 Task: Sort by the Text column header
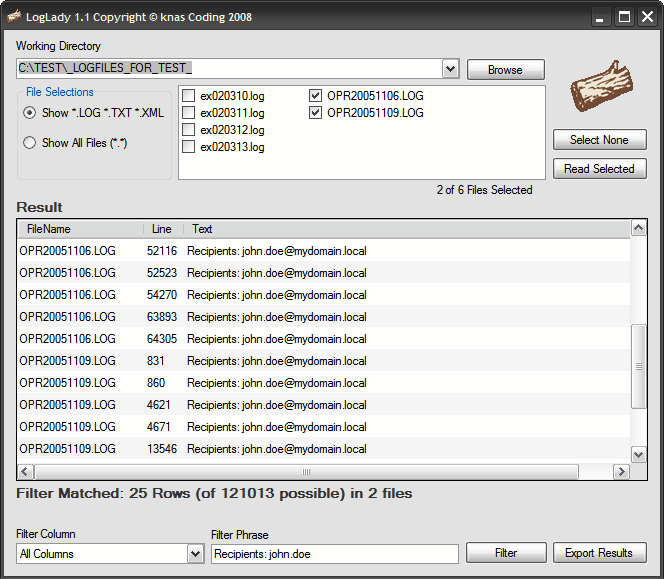407,229
